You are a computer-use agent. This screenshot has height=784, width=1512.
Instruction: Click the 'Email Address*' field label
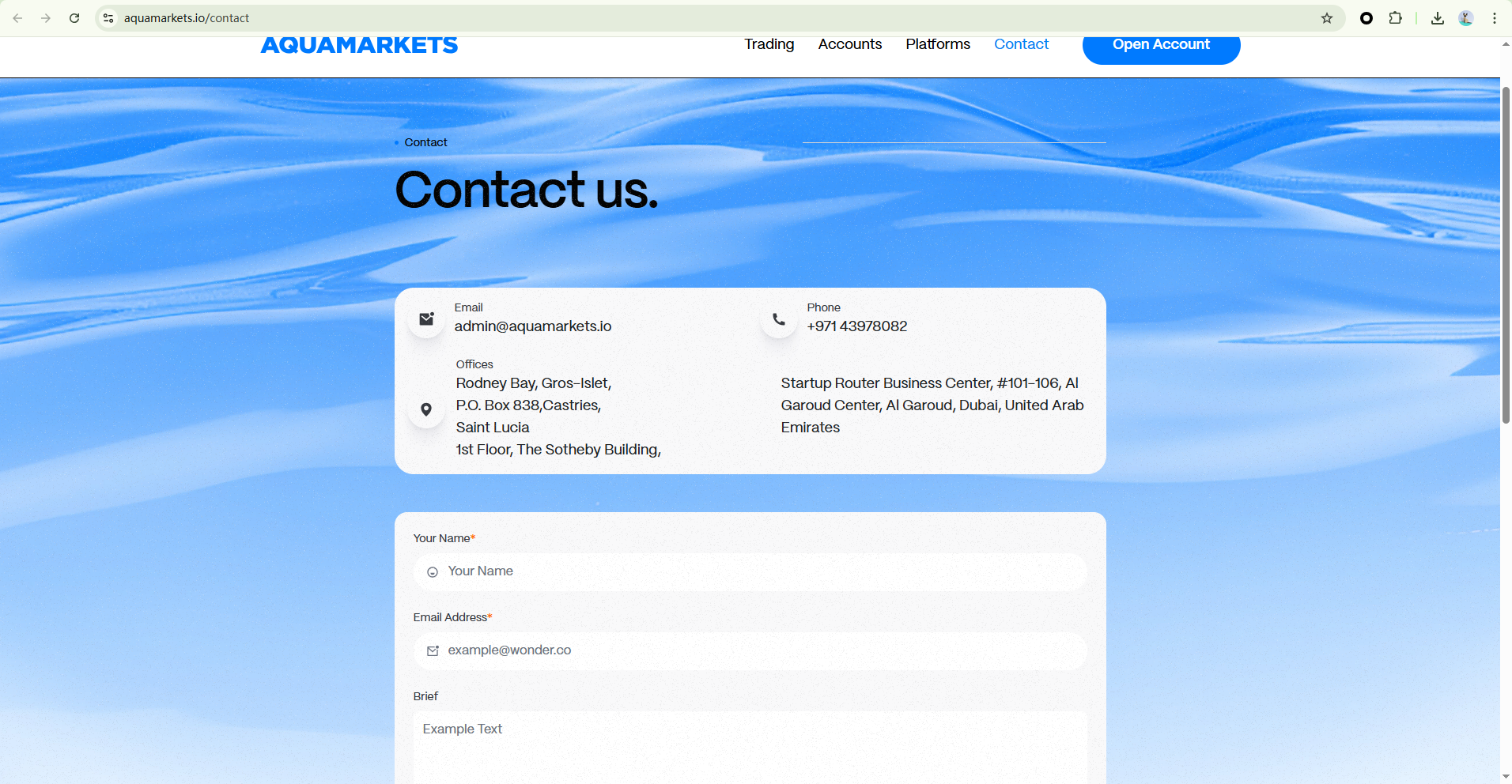(x=453, y=617)
